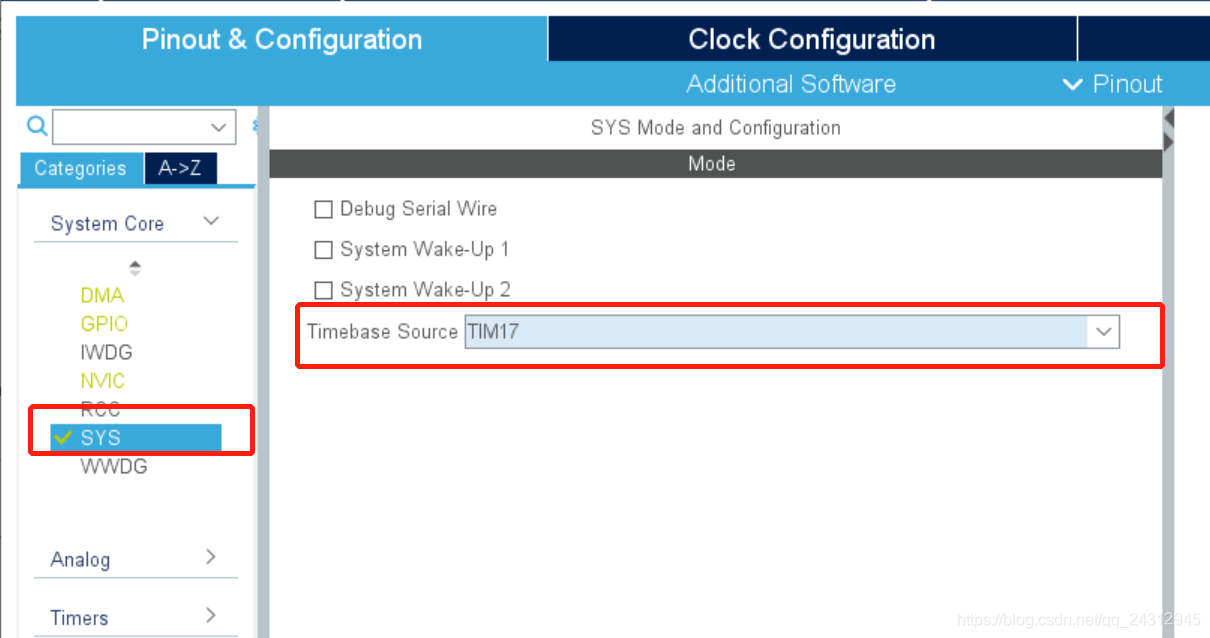Open the peripheral search combo box arrow

pos(220,127)
